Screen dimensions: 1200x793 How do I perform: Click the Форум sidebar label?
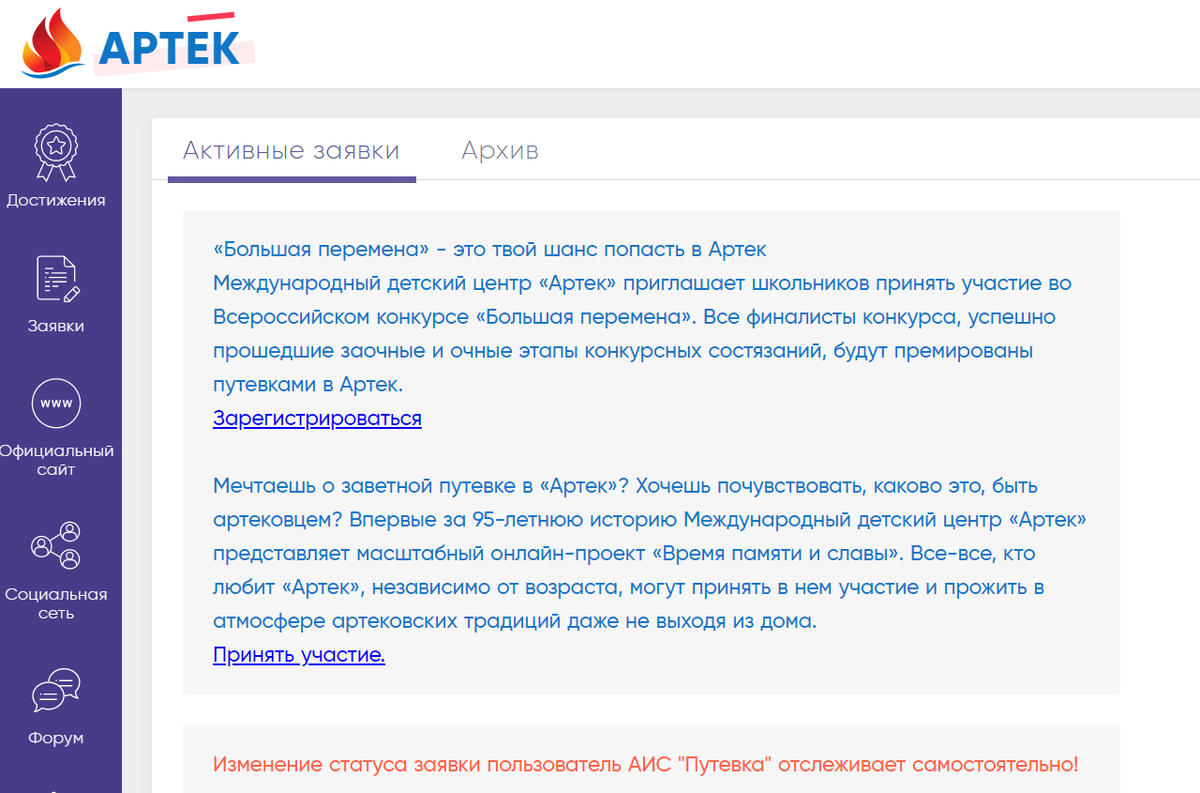[56, 739]
